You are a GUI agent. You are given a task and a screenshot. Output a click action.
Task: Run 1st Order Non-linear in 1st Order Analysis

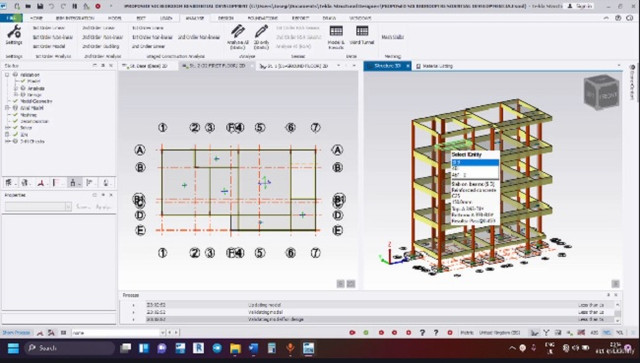(x=53, y=37)
